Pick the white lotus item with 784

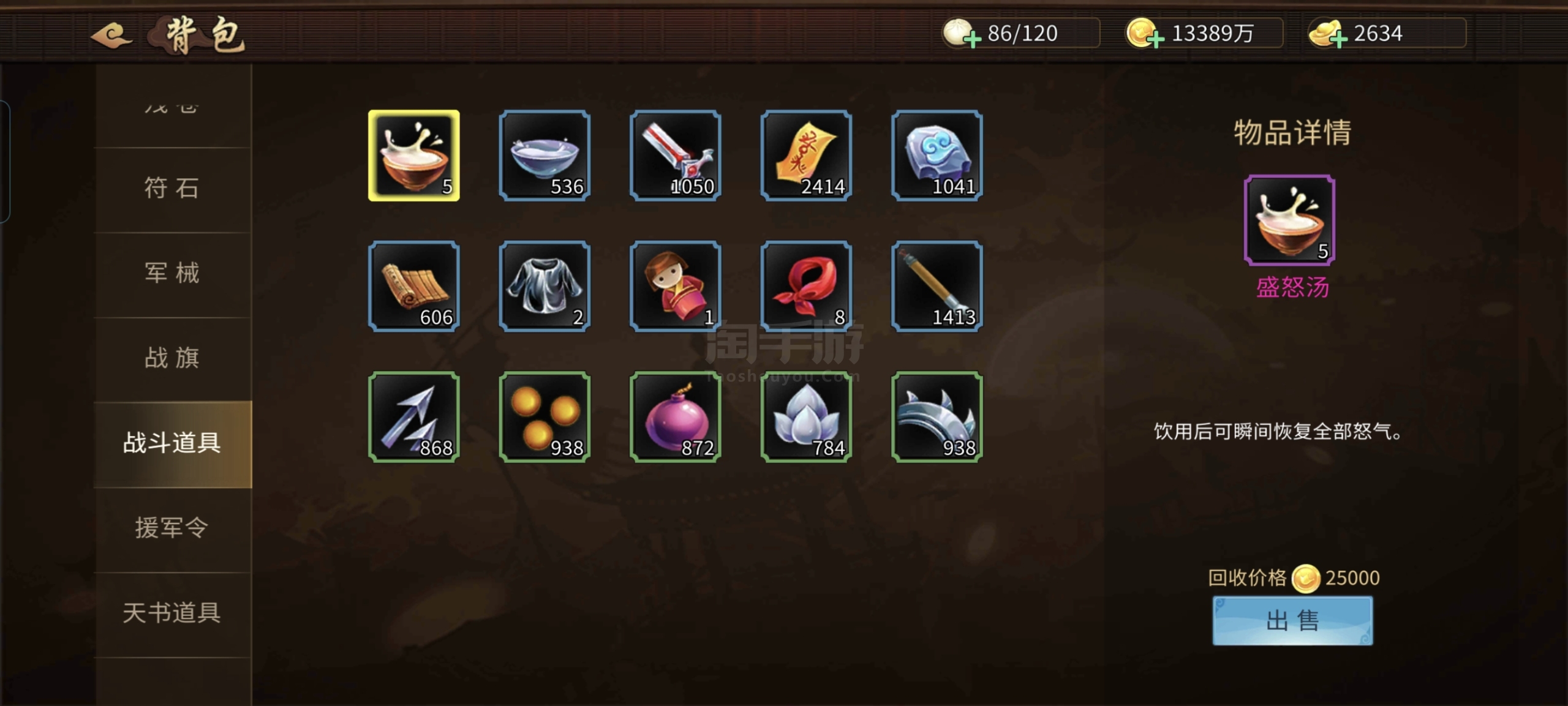click(806, 417)
